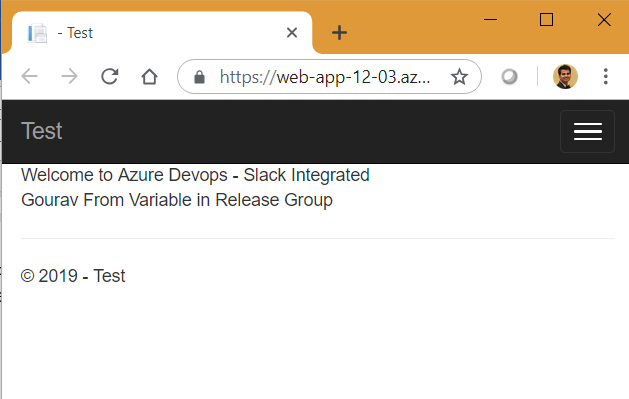The image size is (629, 399).
Task: Maximize the browser window
Action: (546, 19)
